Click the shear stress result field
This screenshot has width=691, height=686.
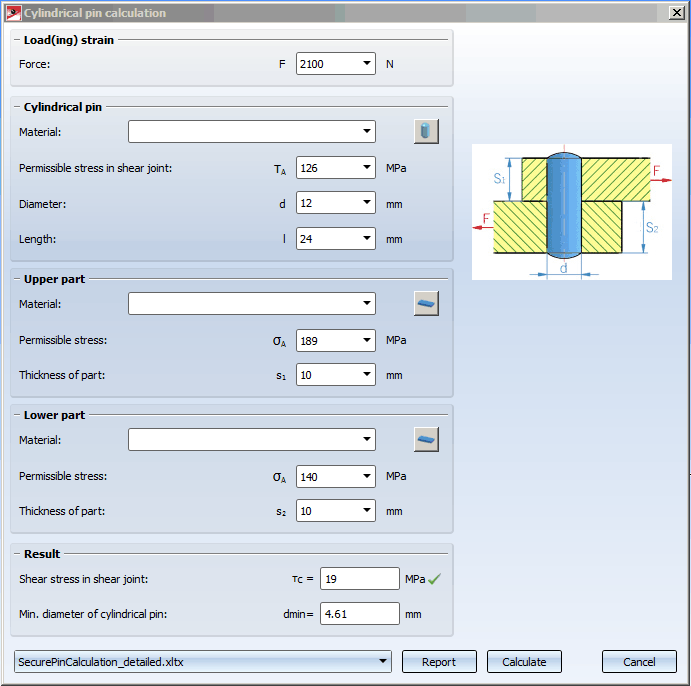359,579
